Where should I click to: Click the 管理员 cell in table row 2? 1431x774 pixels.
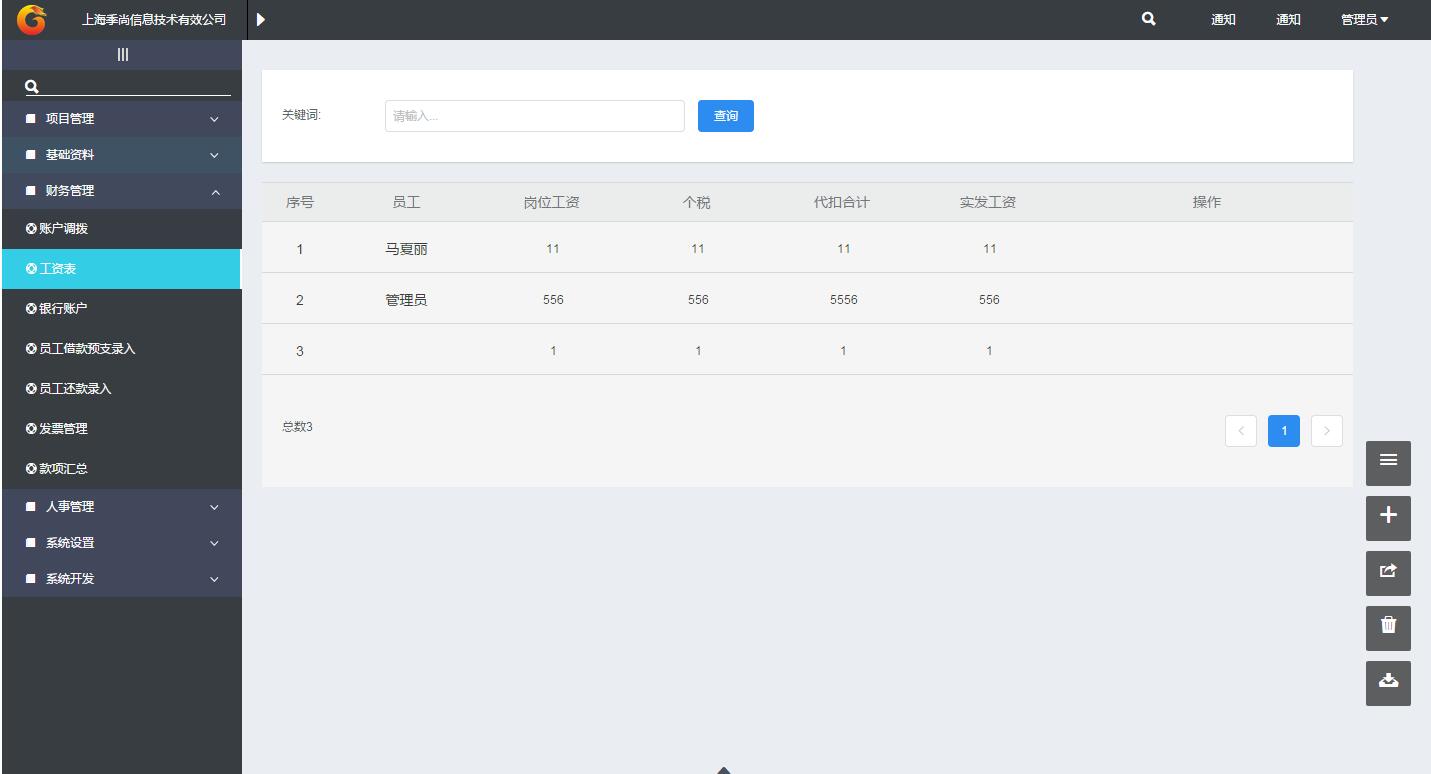[x=406, y=300]
